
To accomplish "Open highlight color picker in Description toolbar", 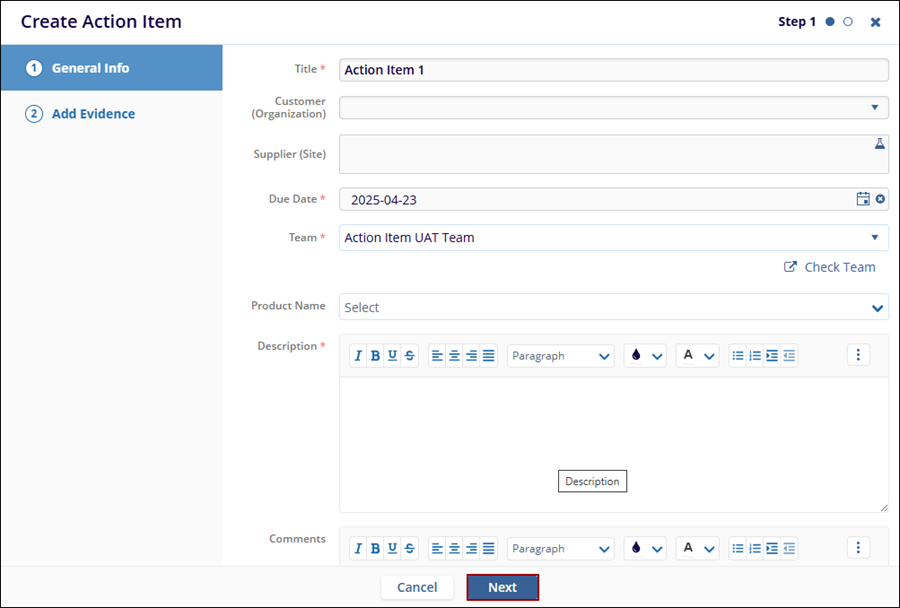I will coord(645,355).
